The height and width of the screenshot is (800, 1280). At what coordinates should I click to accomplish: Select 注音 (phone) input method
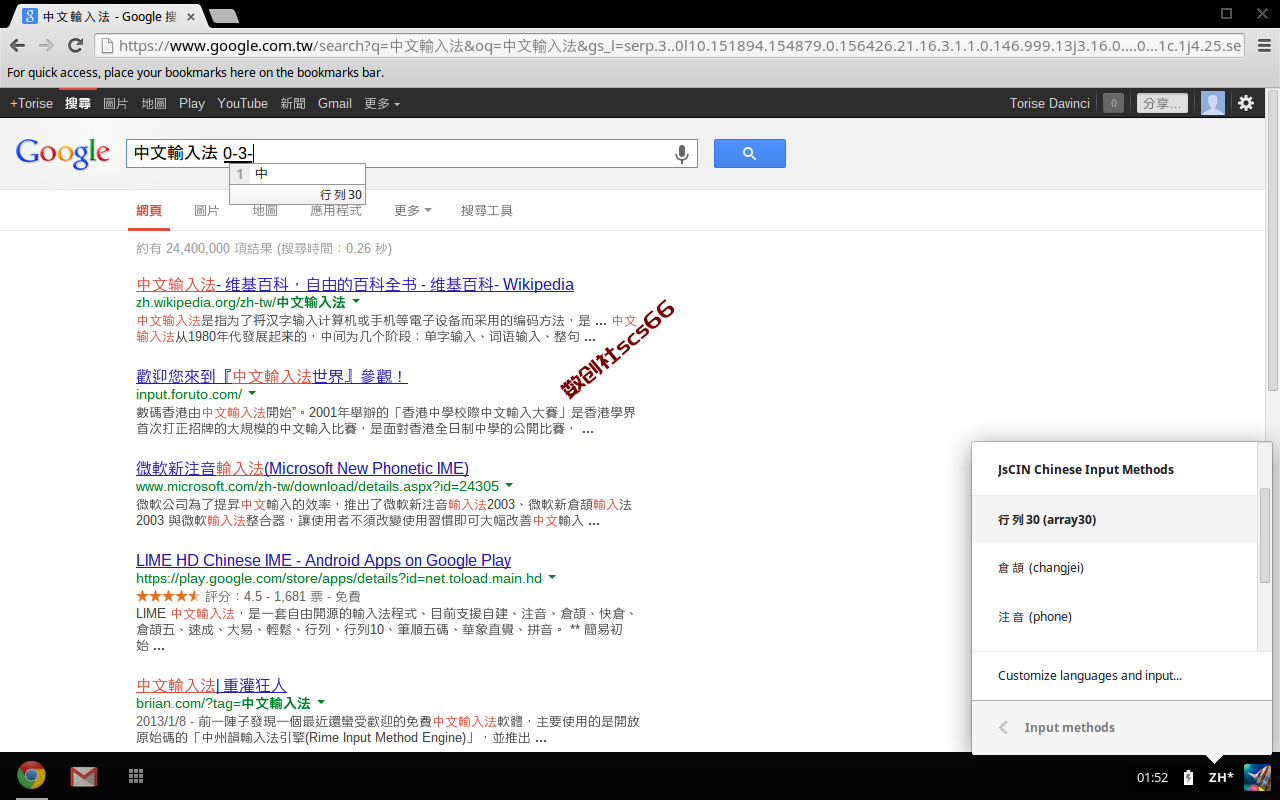pos(1115,616)
